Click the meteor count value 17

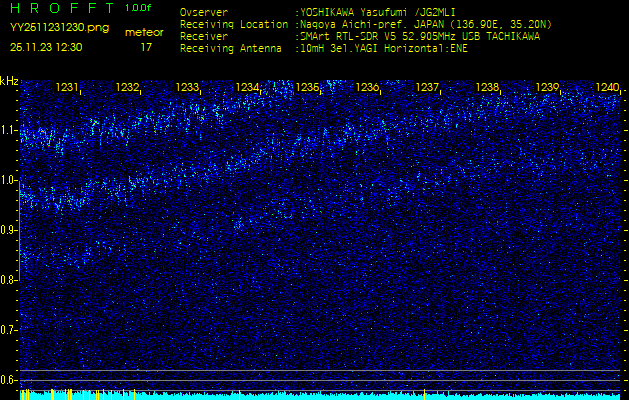coord(146,47)
